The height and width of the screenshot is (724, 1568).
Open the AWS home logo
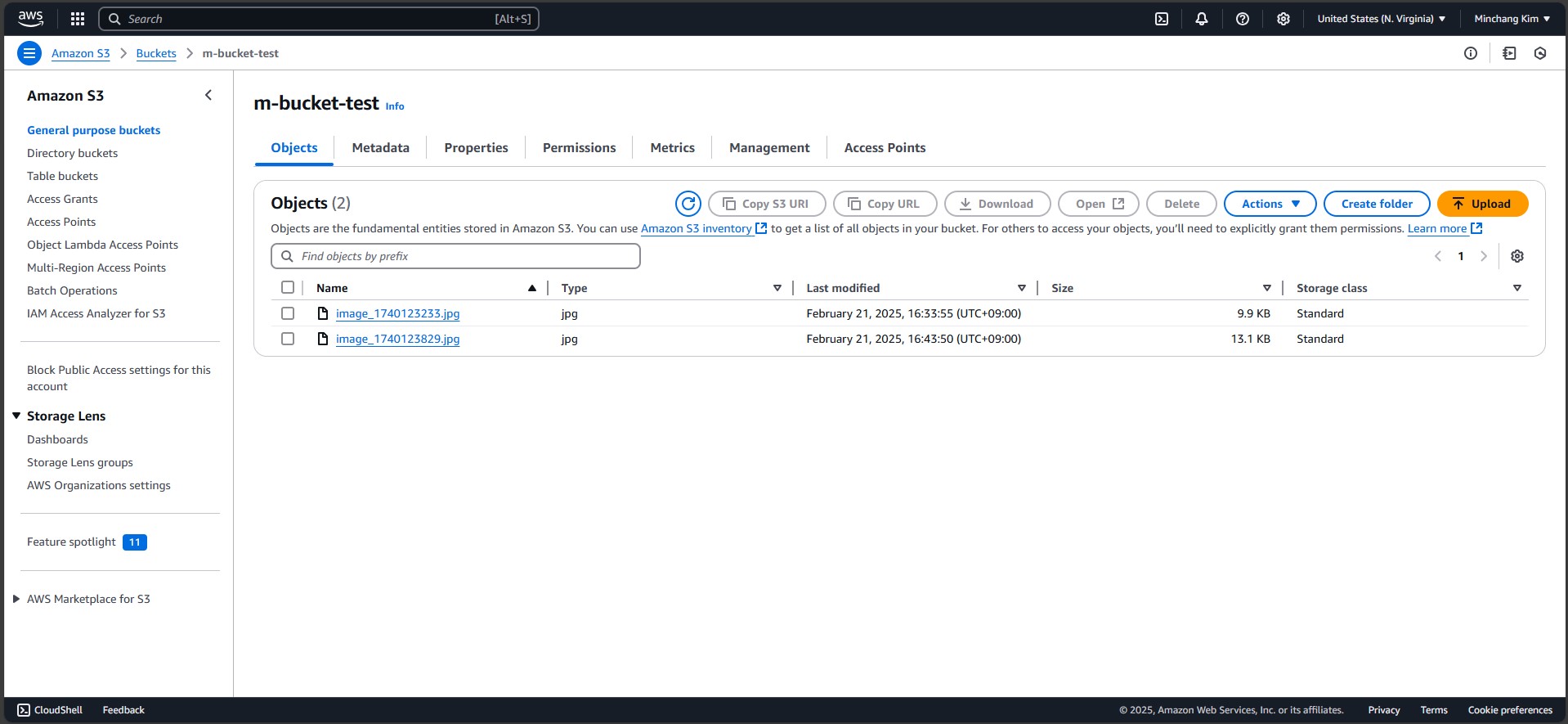point(30,18)
